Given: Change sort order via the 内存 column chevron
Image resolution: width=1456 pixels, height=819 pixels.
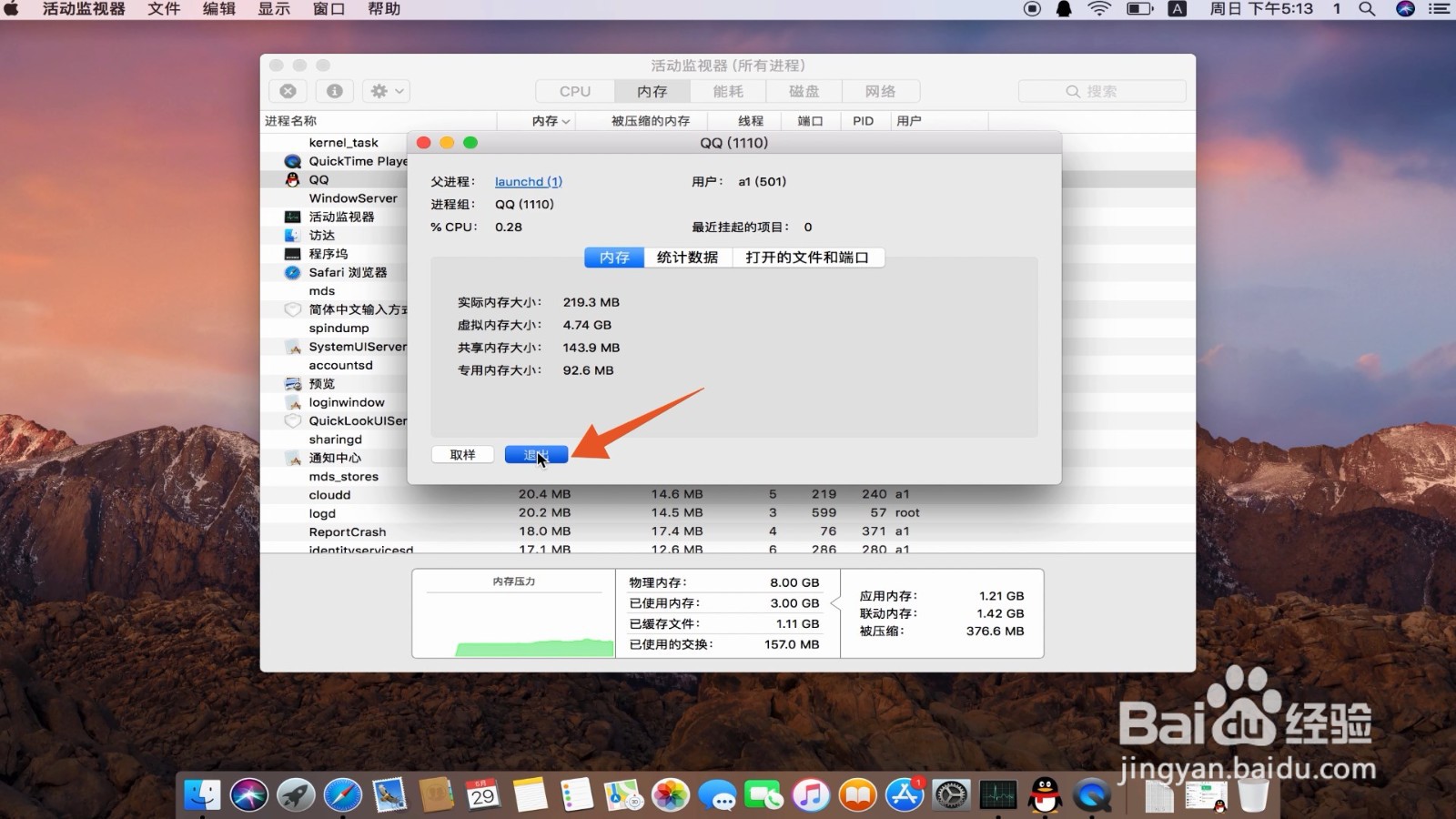Looking at the screenshot, I should [568, 120].
